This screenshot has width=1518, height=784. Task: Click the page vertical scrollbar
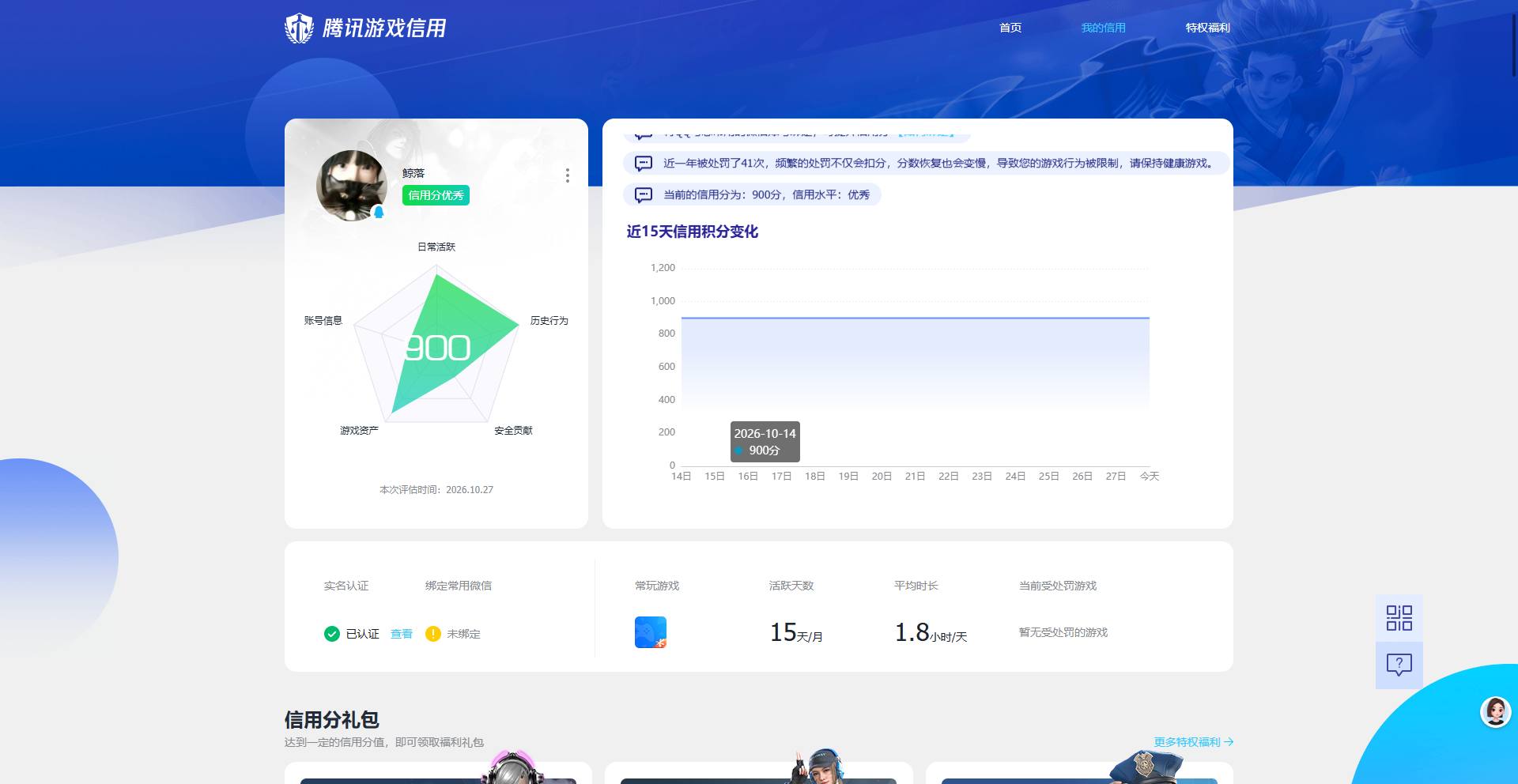coord(1514,43)
